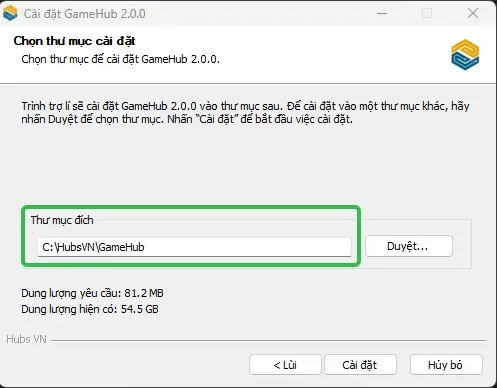Start installation with Cài đặt button
The width and height of the screenshot is (497, 388).
(x=360, y=365)
